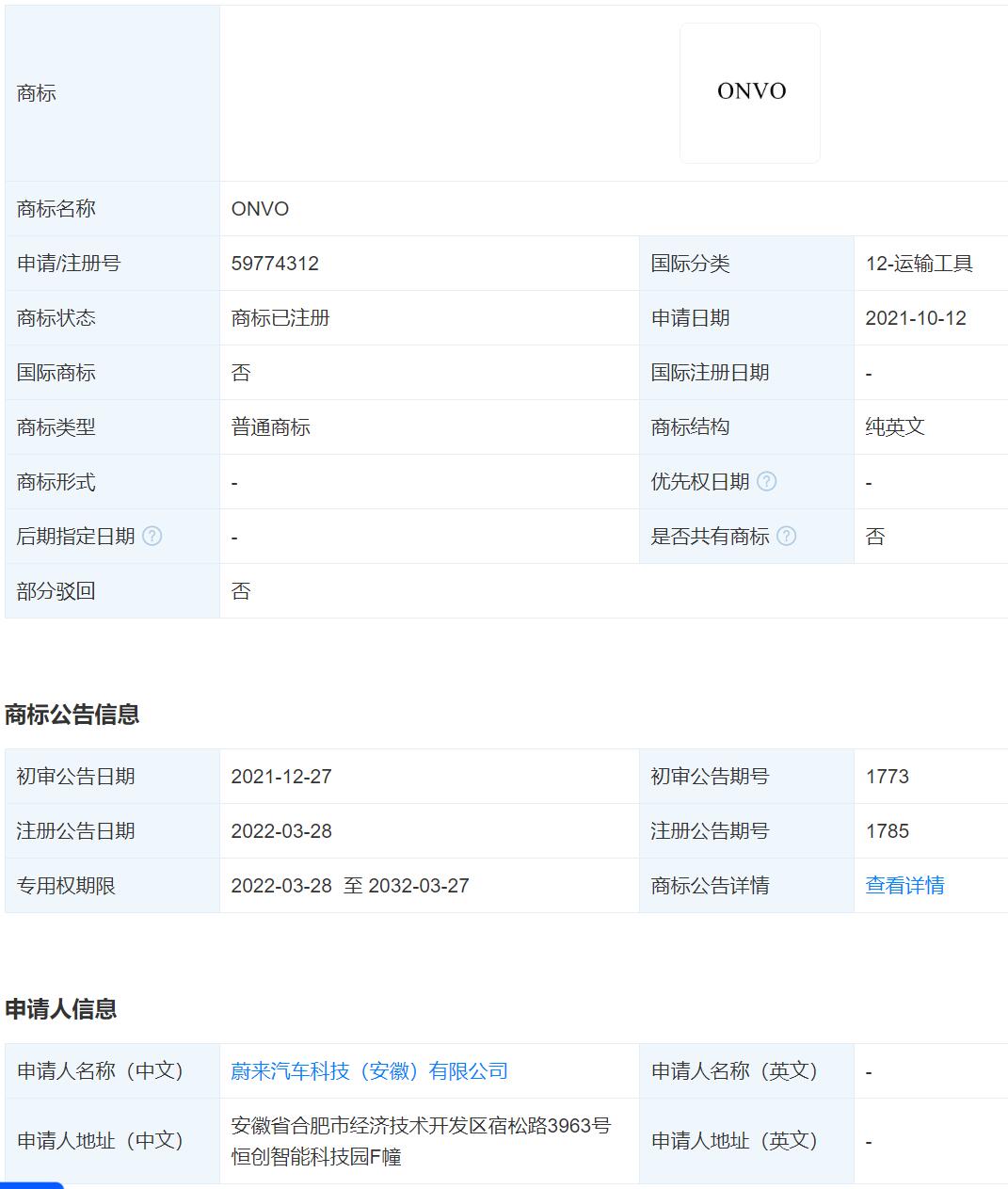Open the ONVO trademark image thumbnail
The height and width of the screenshot is (1189, 1008).
tap(750, 93)
